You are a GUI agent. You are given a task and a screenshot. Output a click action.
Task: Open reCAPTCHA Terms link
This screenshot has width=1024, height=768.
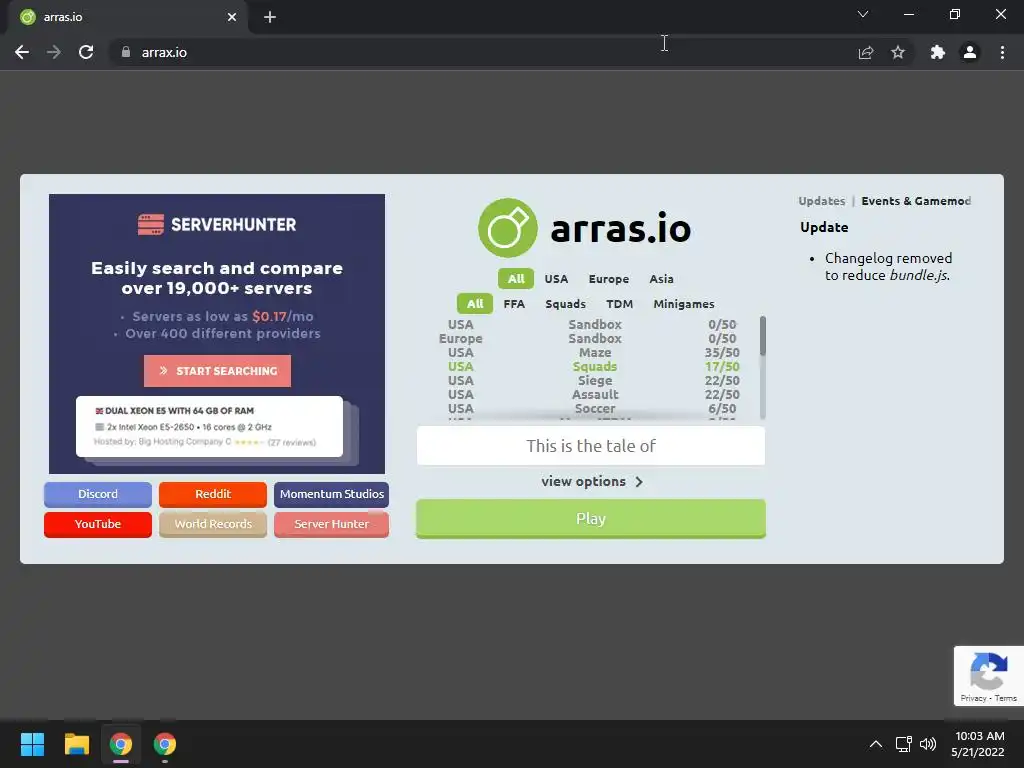pos(1006,698)
